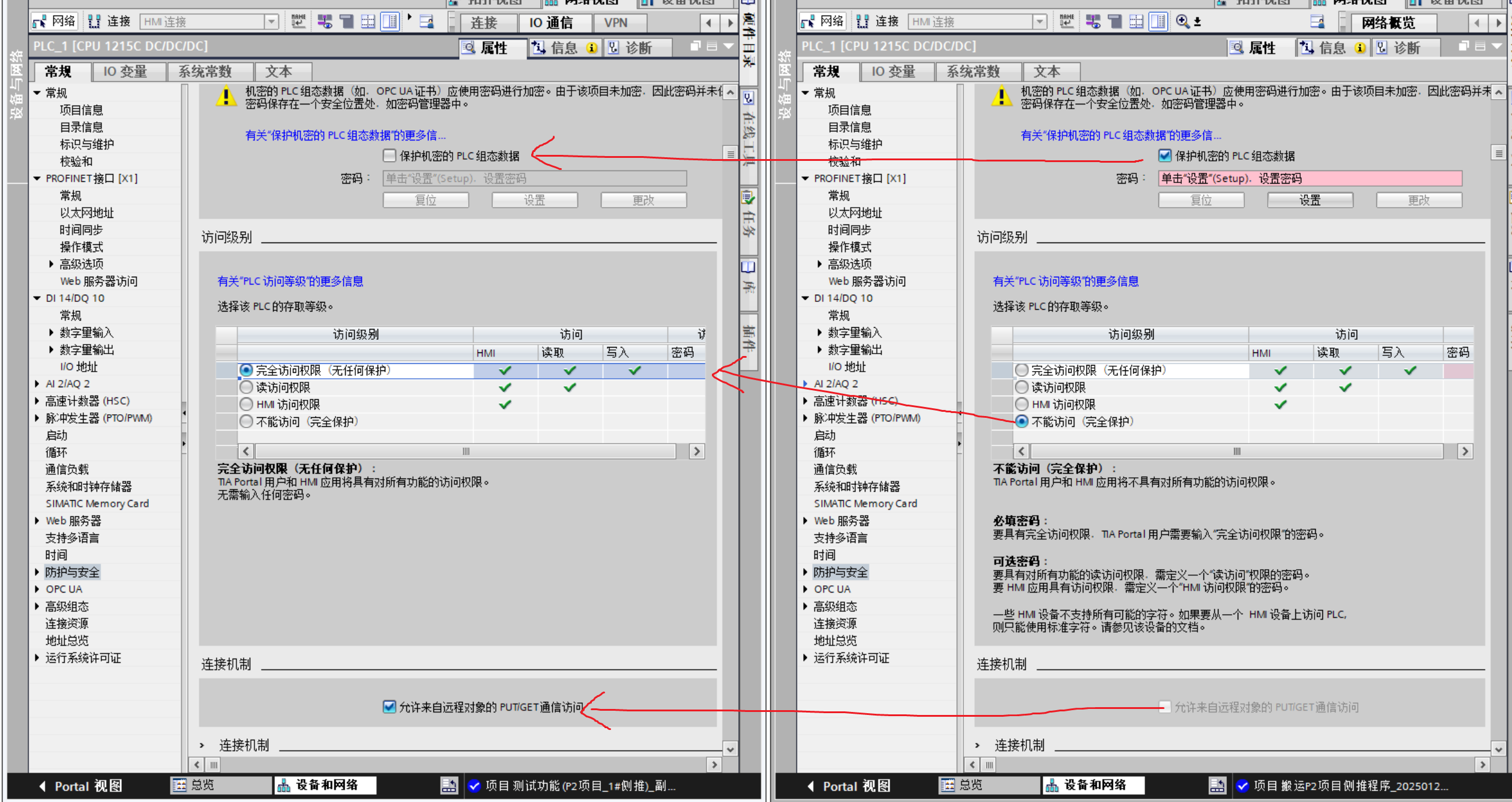Click the left pane NAME show-address-labels icon
Image resolution: width=1512 pixels, height=802 pixels.
coord(298,22)
